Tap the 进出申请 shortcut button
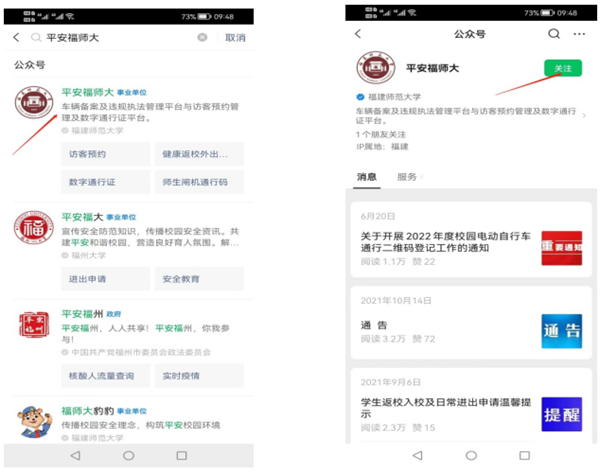600x474 pixels. tap(105, 279)
